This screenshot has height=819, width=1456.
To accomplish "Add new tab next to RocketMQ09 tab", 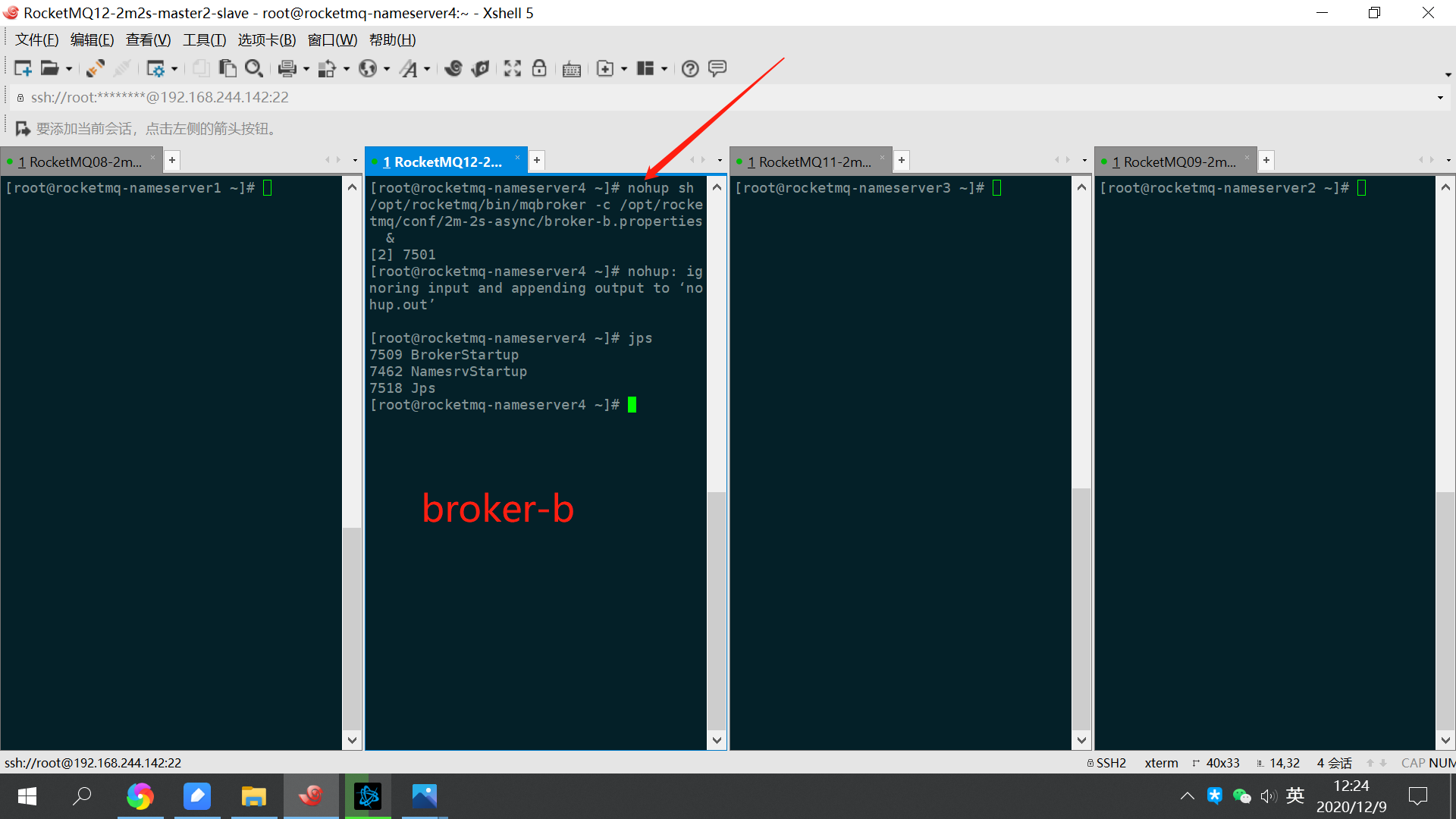I will tap(1266, 160).
